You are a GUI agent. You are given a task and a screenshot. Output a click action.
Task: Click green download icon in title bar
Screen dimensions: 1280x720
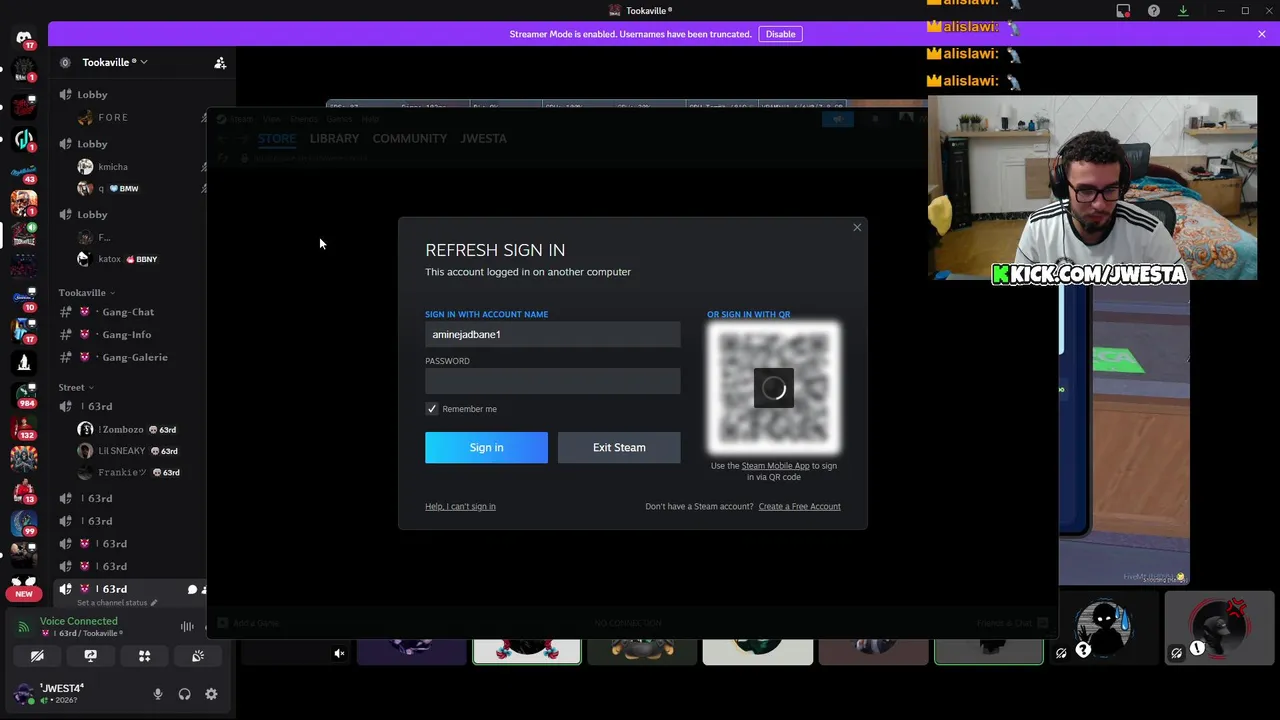(1183, 11)
